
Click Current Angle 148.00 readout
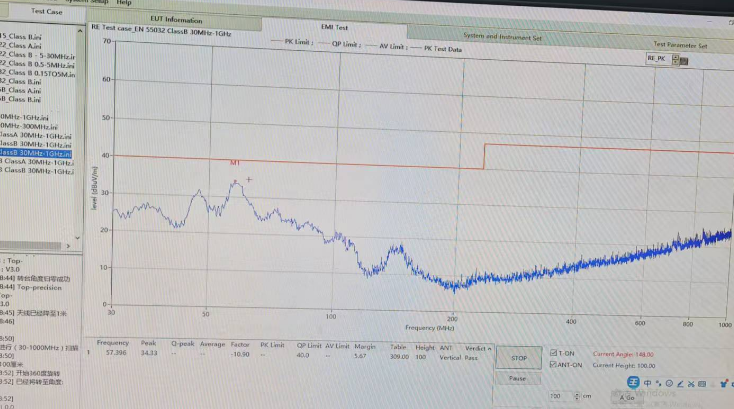623,354
